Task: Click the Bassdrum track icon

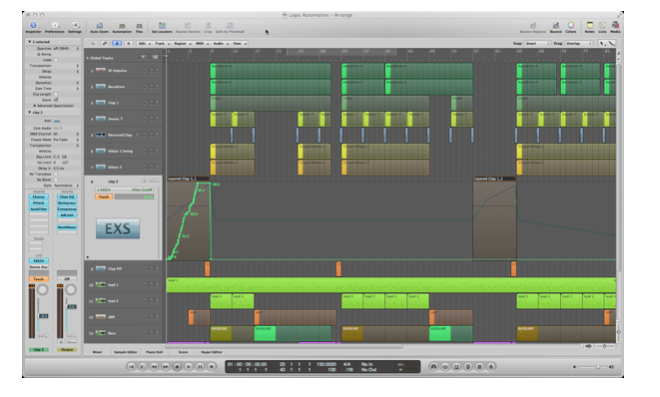Action: (101, 86)
